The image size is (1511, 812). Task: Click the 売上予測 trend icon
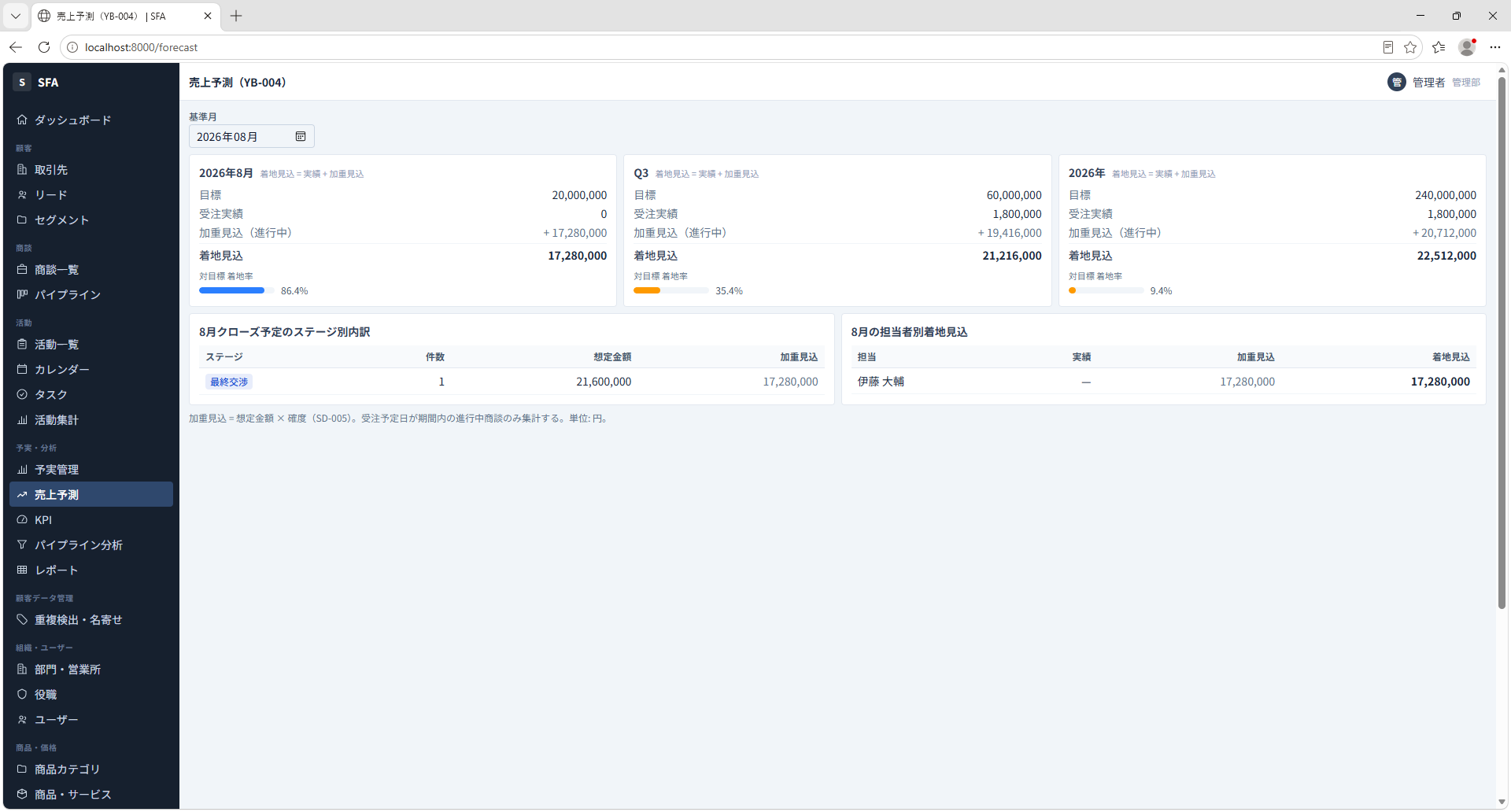point(22,494)
